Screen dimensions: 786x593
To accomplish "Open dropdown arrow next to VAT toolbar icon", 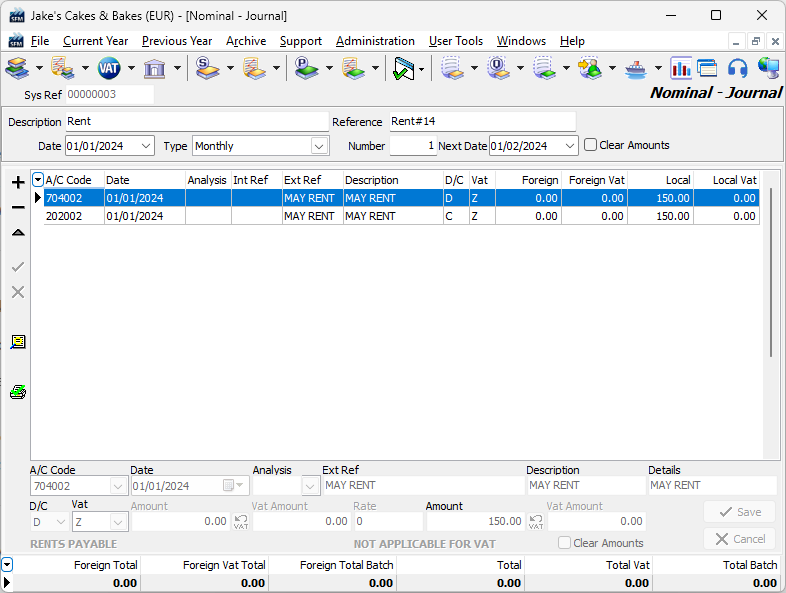I will [131, 68].
